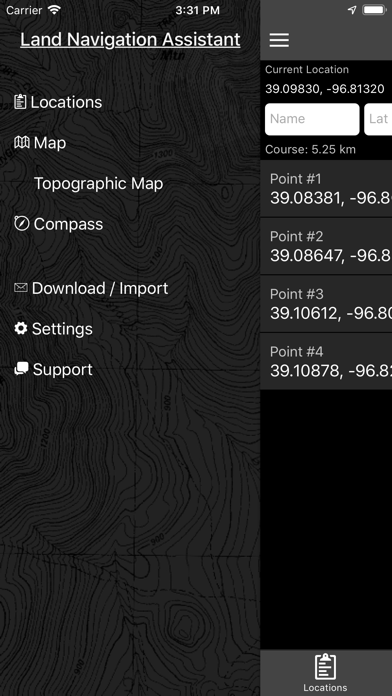Go to Settings from side menu
Image resolution: width=392 pixels, height=696 pixels.
click(62, 329)
